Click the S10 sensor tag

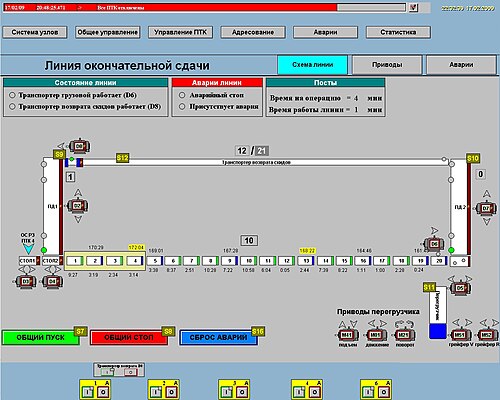click(x=473, y=158)
